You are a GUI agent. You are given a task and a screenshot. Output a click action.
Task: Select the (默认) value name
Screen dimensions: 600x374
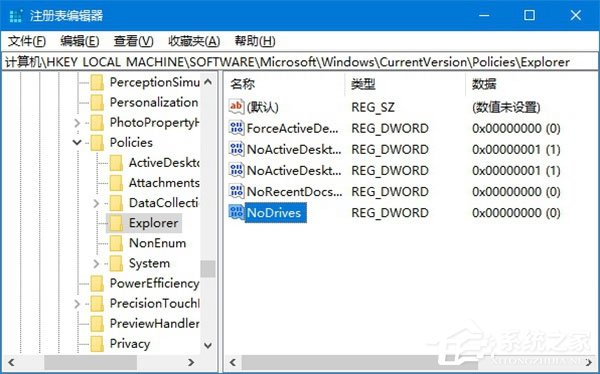(262, 107)
